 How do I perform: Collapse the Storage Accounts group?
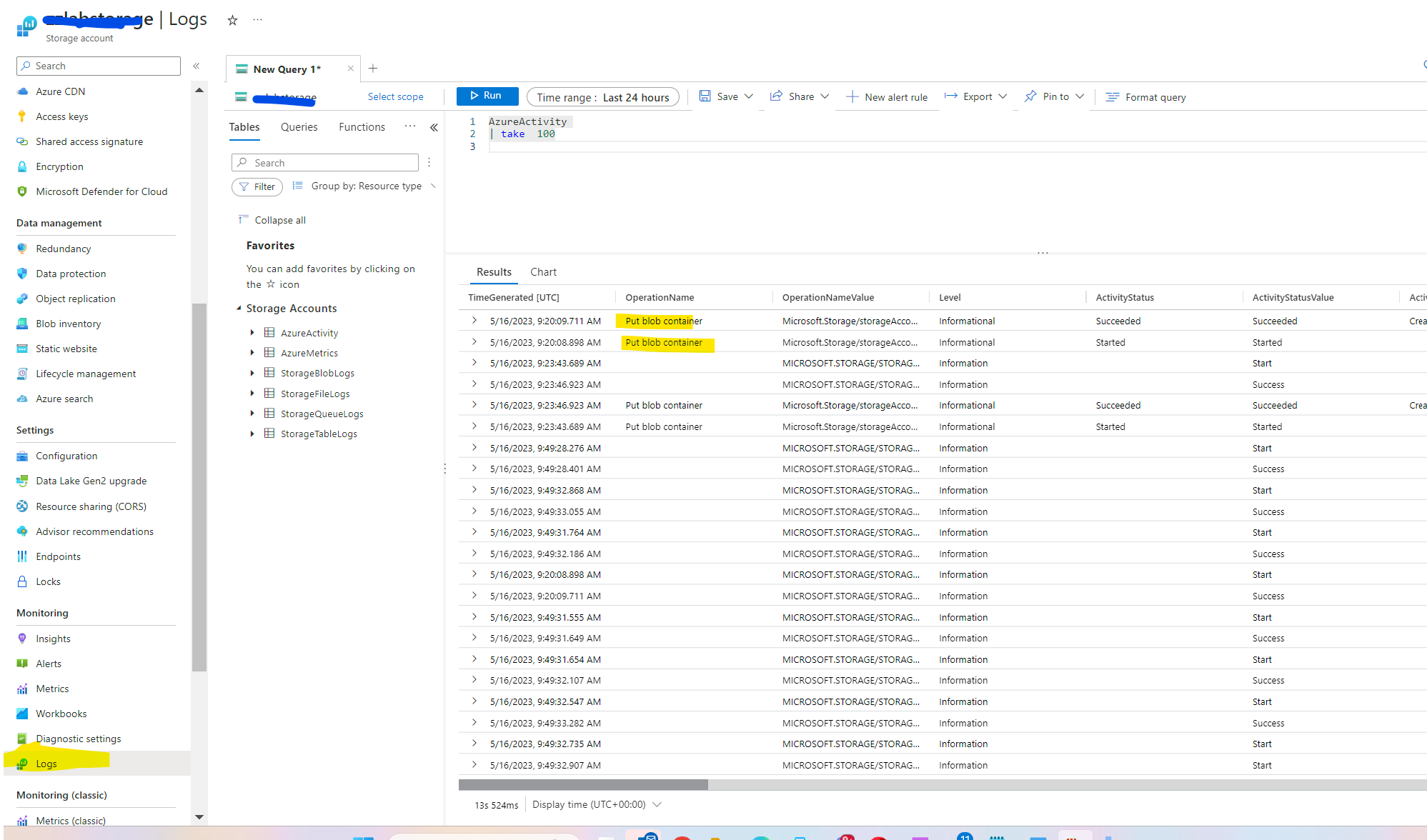tap(239, 309)
